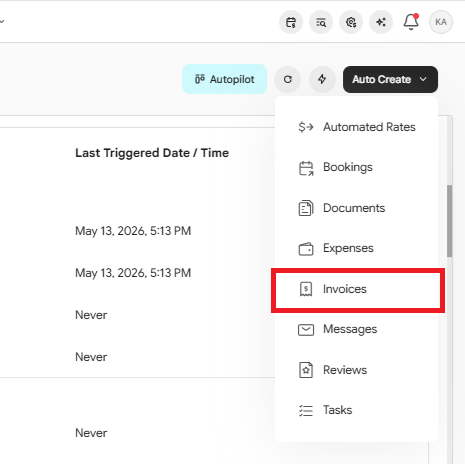Click the refresh icon button
This screenshot has height=464, width=465.
(x=288, y=79)
